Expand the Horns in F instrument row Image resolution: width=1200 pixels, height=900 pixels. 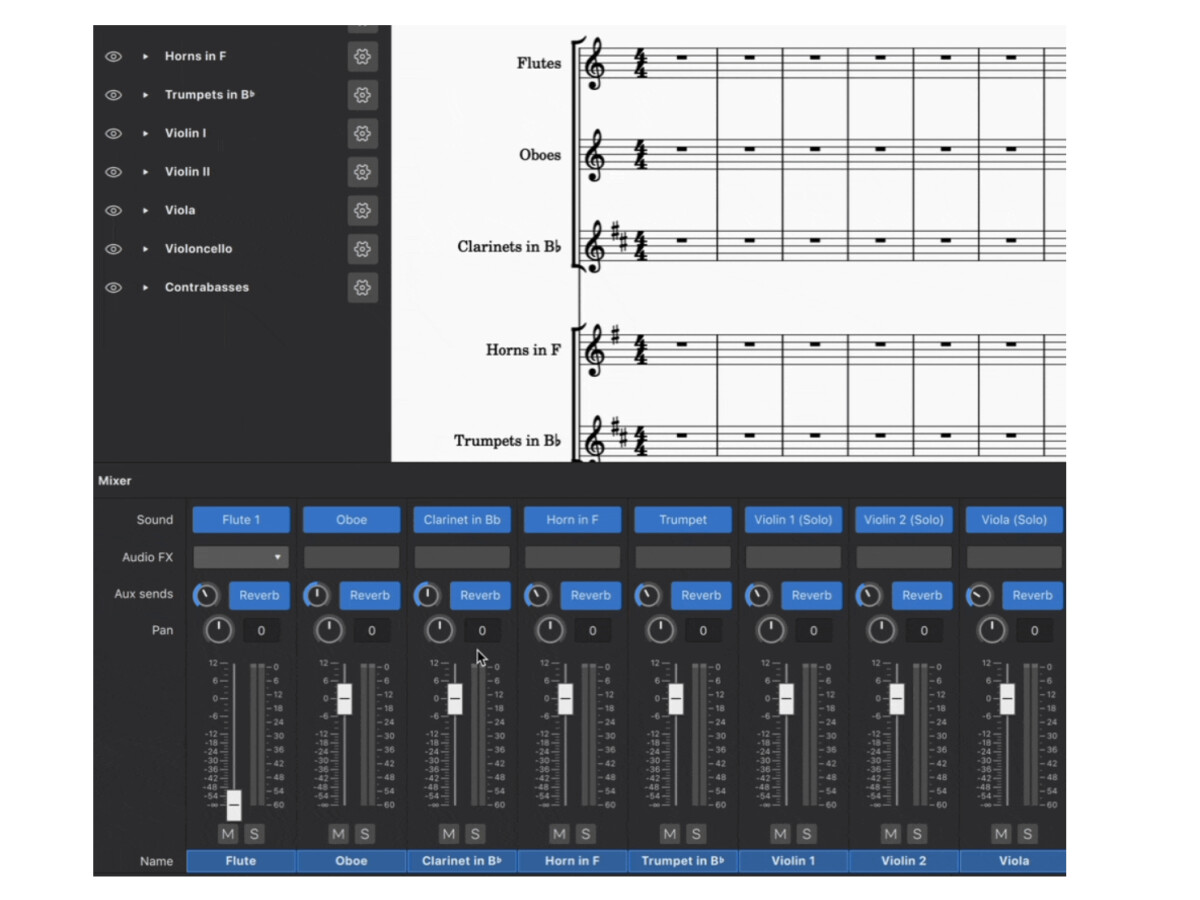pos(145,57)
